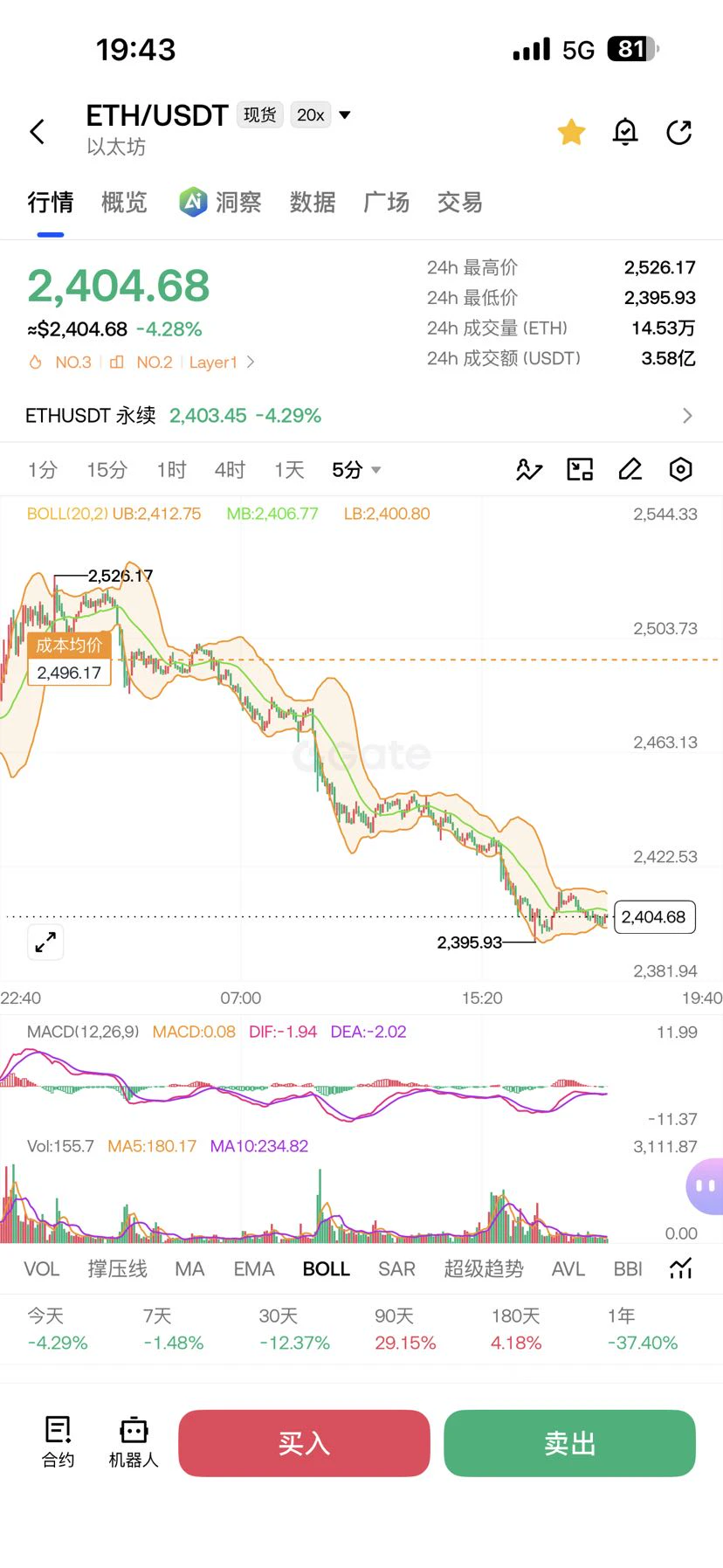
Task: Tap the floating purple assistant bubble
Action: click(706, 1186)
